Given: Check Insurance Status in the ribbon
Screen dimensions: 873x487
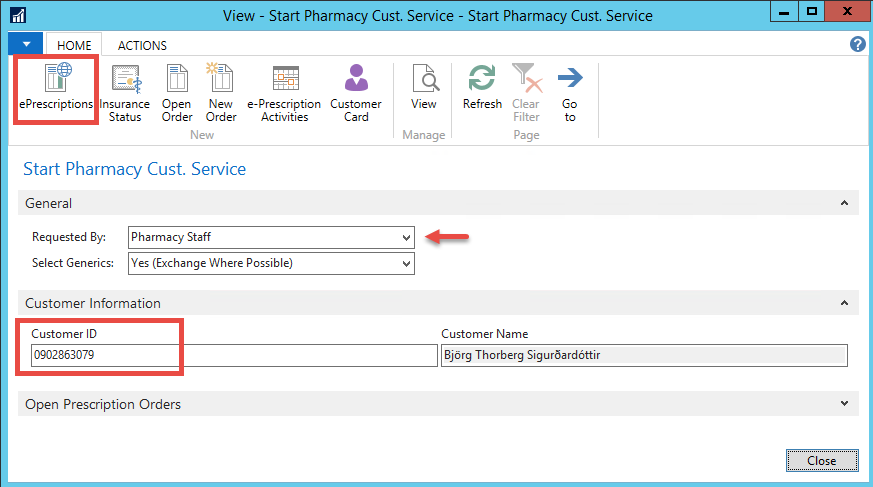Looking at the screenshot, I should [125, 94].
